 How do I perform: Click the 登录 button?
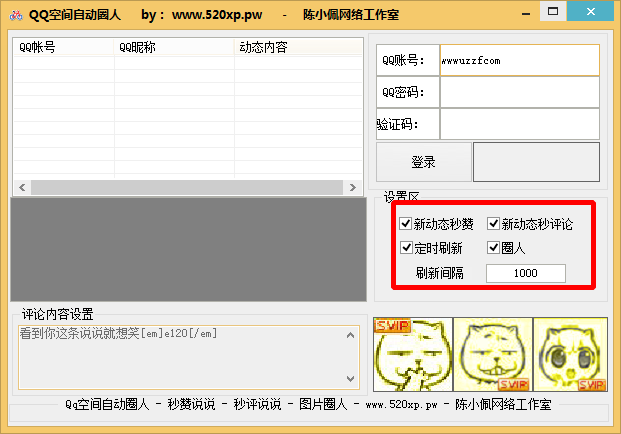423,162
